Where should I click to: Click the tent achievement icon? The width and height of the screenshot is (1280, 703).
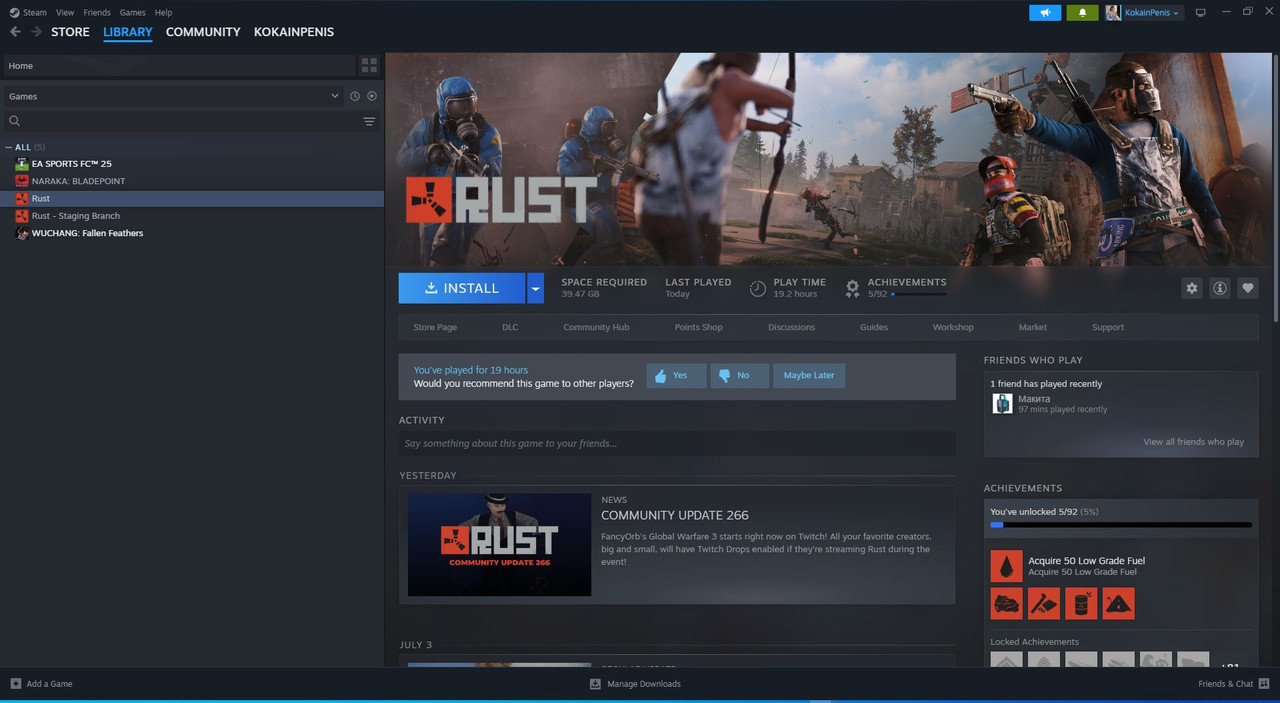point(1118,603)
